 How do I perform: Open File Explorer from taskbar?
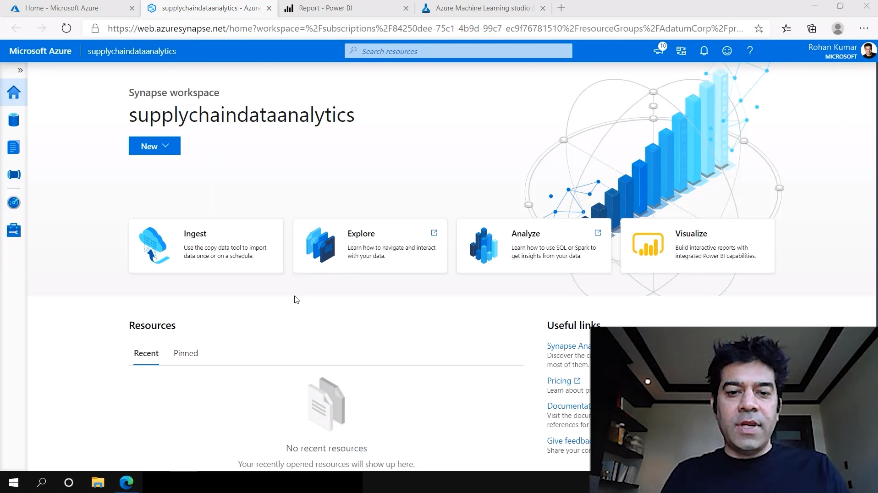point(98,482)
